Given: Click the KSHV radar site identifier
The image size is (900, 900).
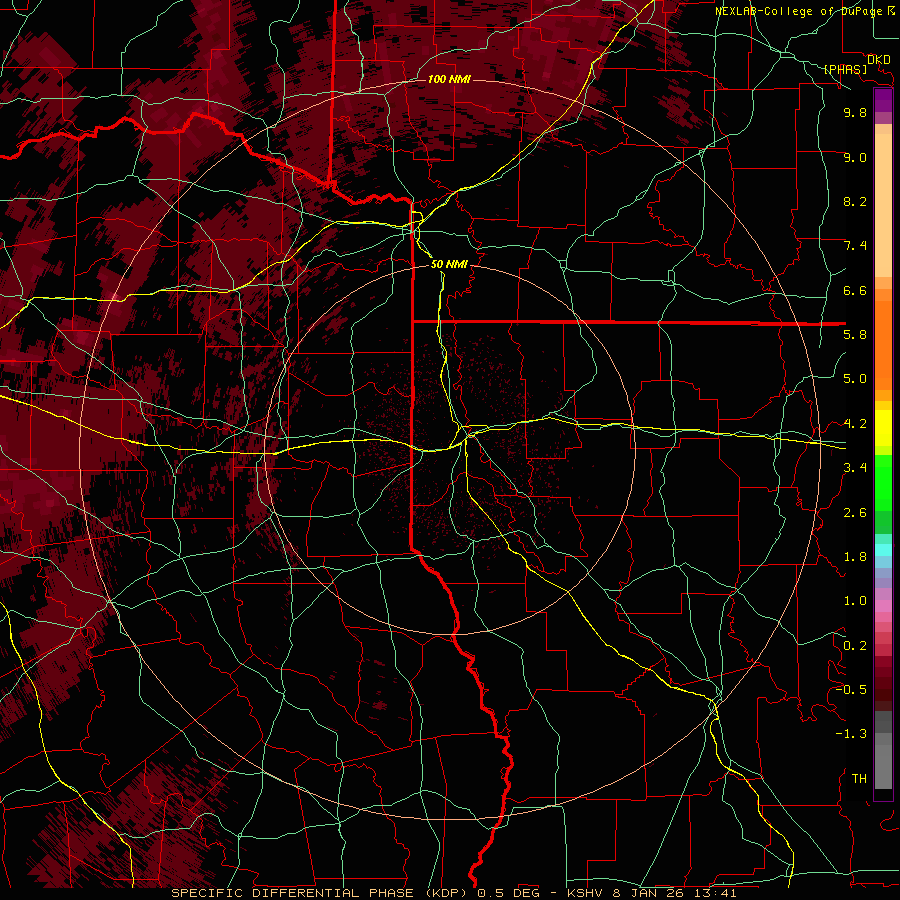Looking at the screenshot, I should [x=586, y=893].
